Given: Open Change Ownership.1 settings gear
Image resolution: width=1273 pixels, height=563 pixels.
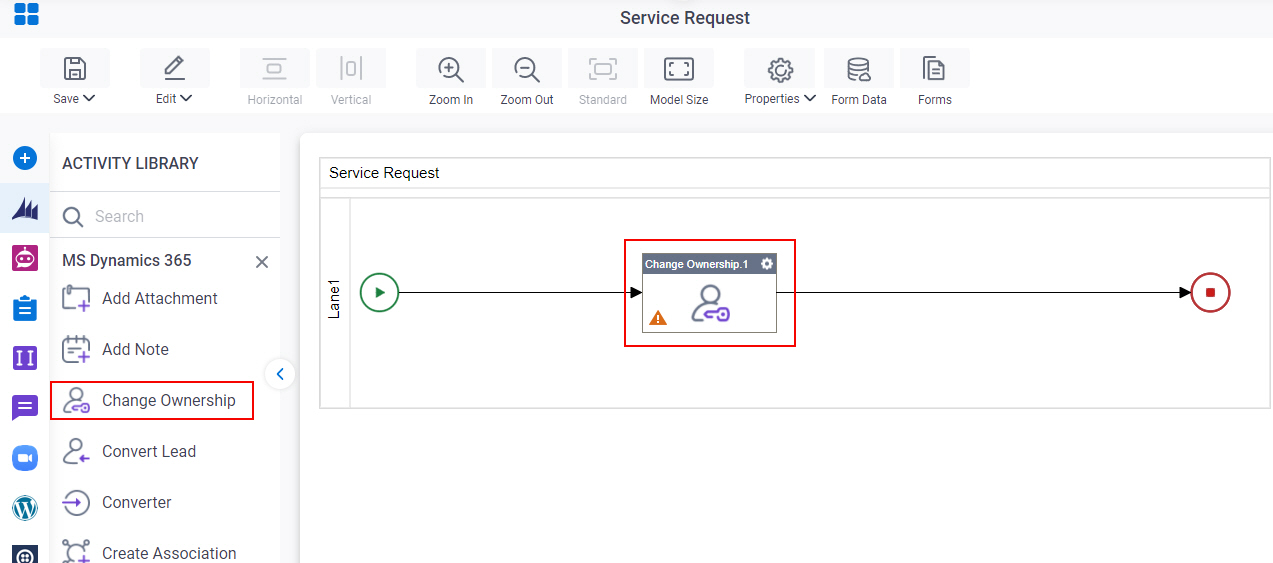Looking at the screenshot, I should click(x=767, y=264).
